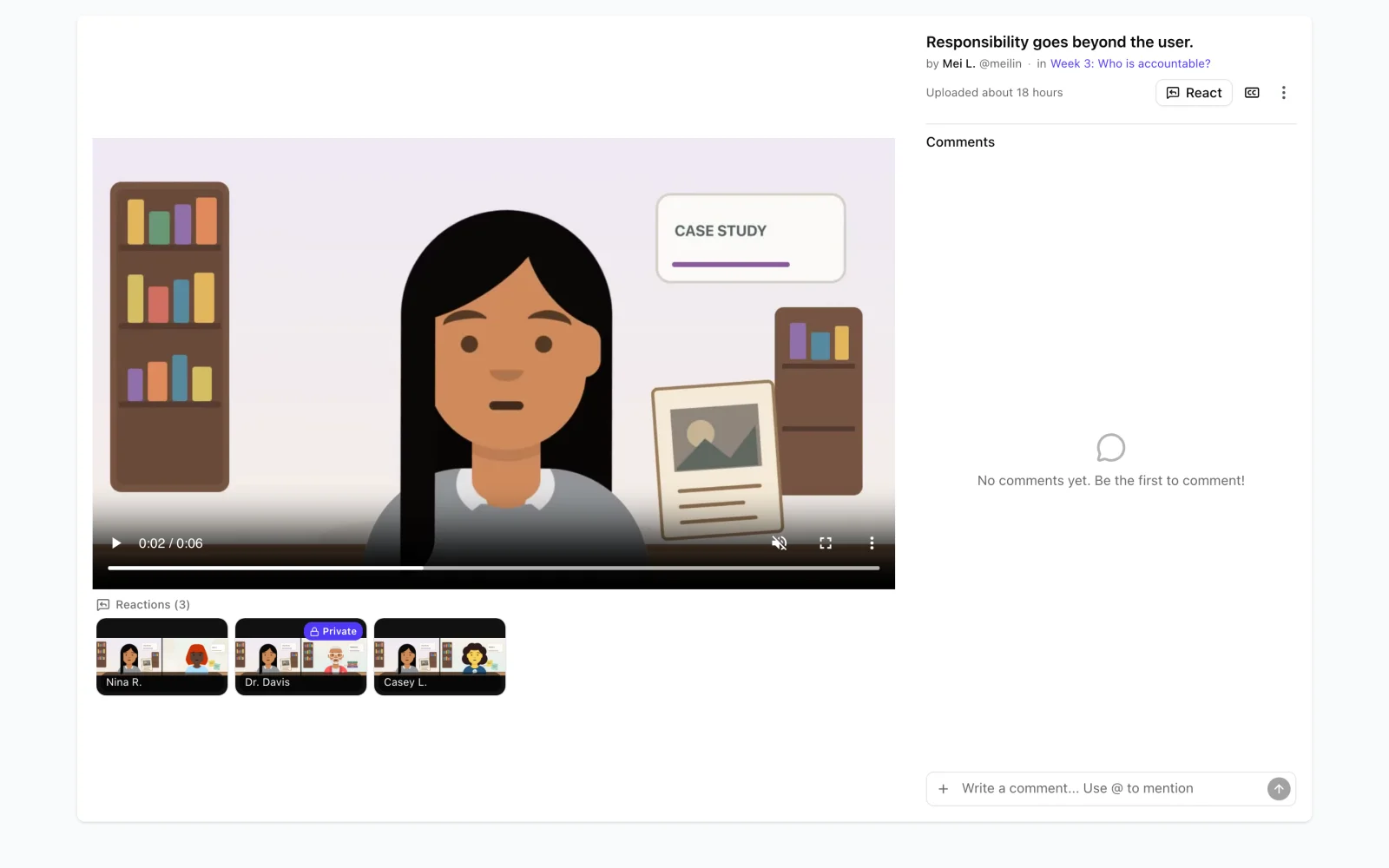
Task: Unmute the video audio
Action: 780,543
